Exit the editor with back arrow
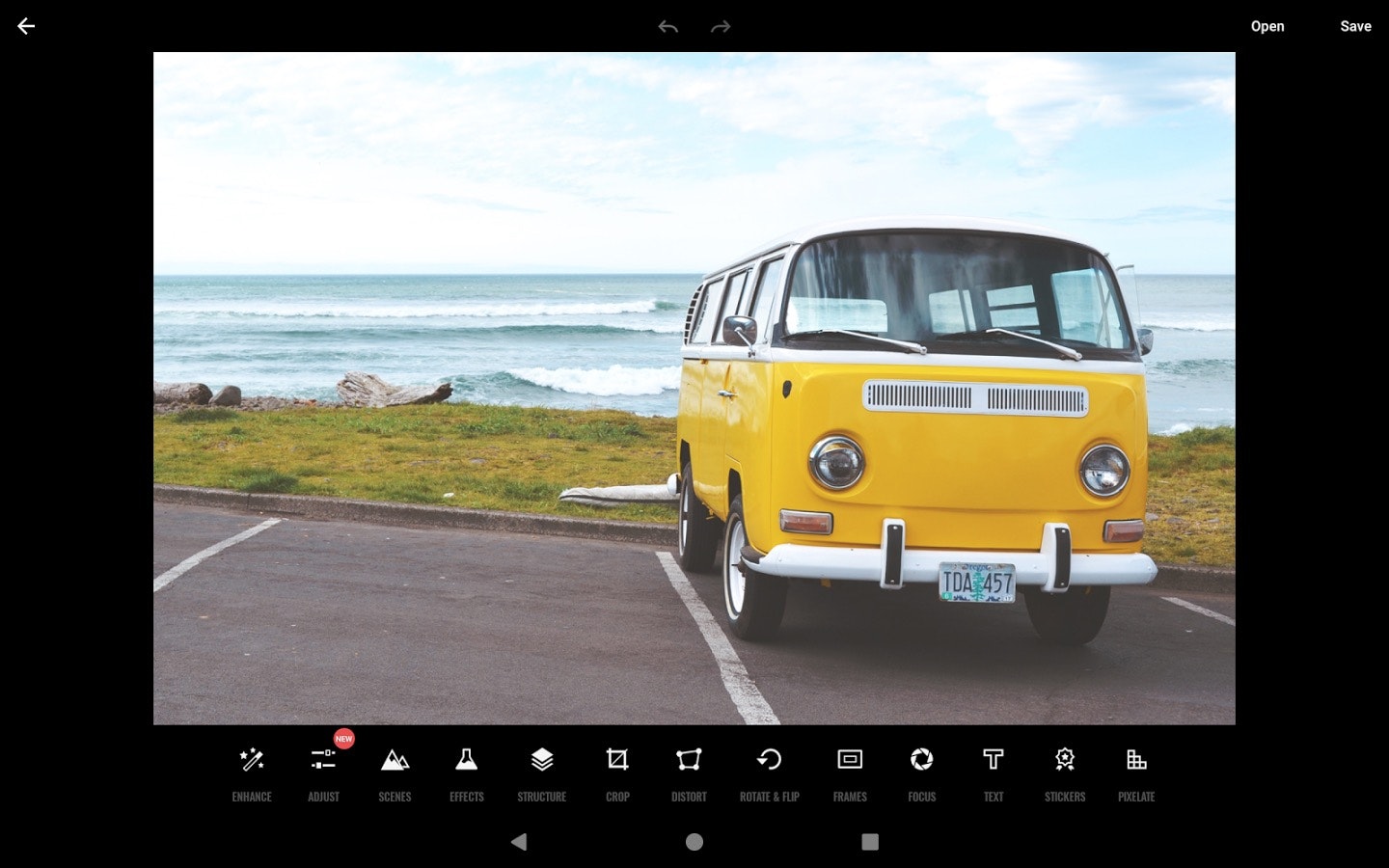Screen dimensions: 1389x868 pos(26,26)
